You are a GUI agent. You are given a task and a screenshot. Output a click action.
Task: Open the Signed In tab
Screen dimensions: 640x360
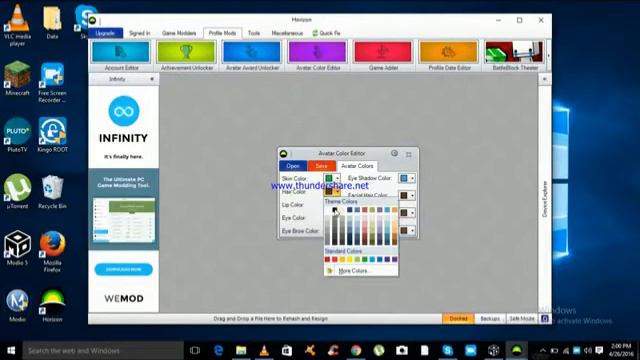pyautogui.click(x=140, y=33)
